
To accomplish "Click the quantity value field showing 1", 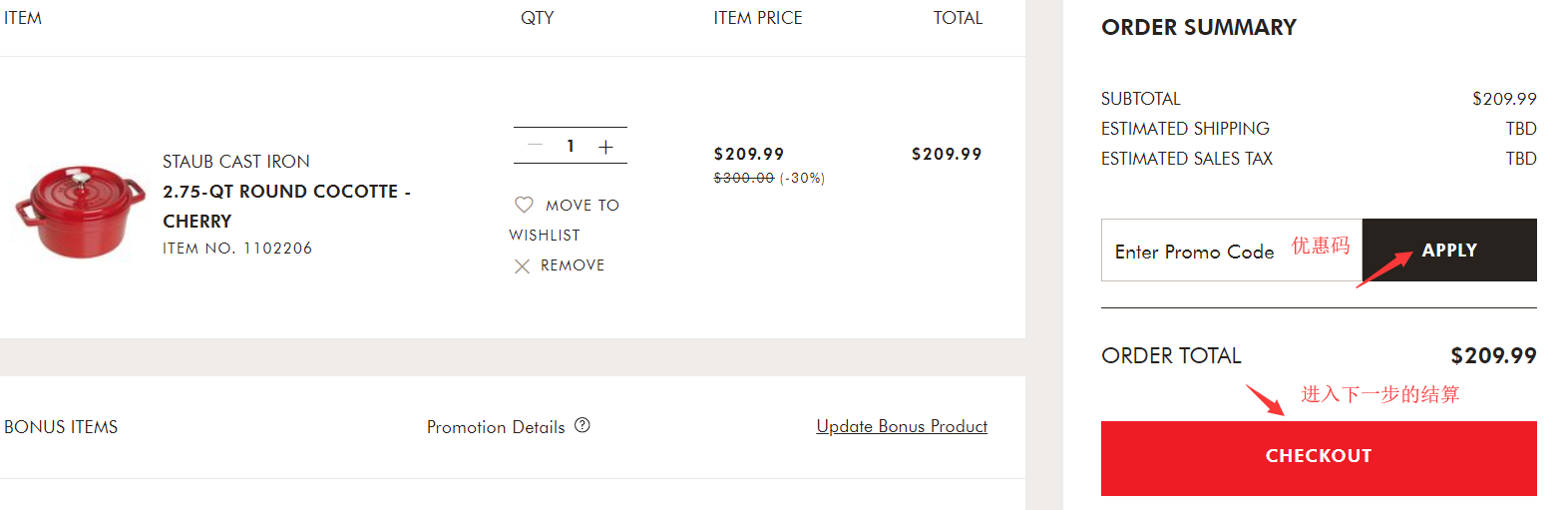I will pos(571,146).
